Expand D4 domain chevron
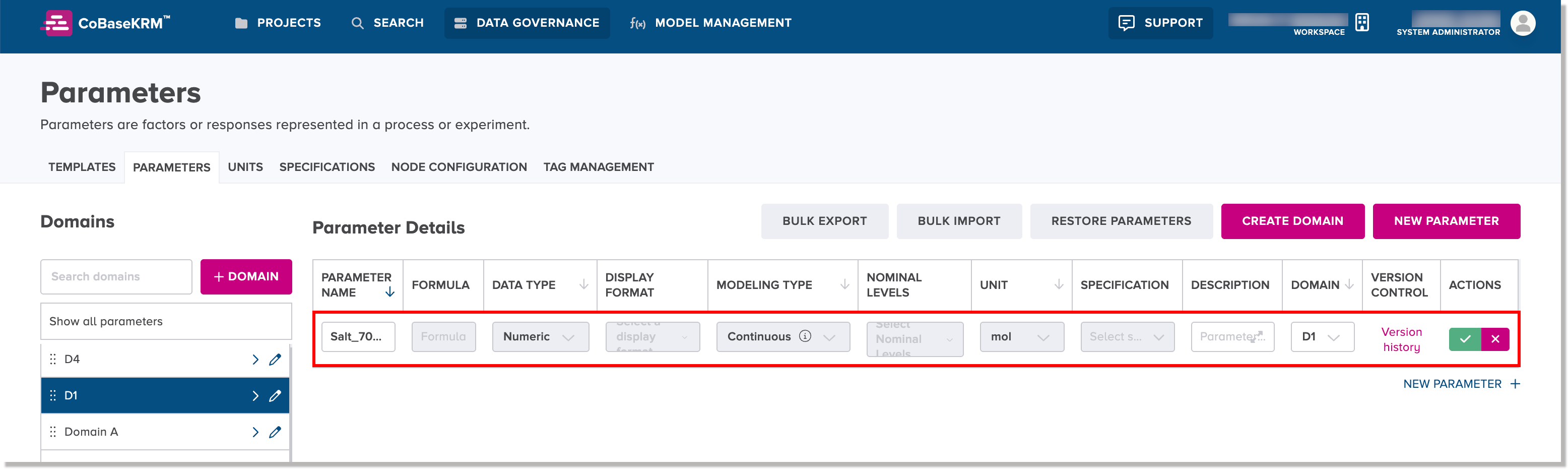 pos(255,360)
